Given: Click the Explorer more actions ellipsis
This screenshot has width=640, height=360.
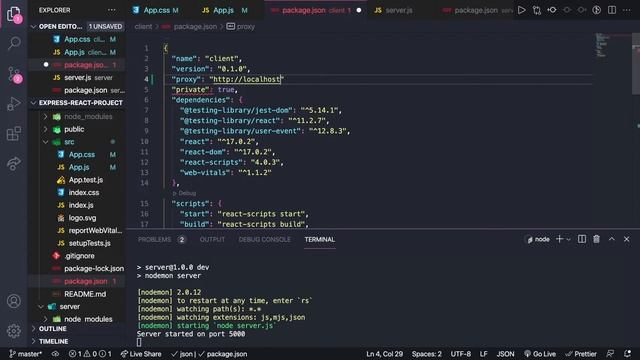Looking at the screenshot, I should (x=111, y=10).
